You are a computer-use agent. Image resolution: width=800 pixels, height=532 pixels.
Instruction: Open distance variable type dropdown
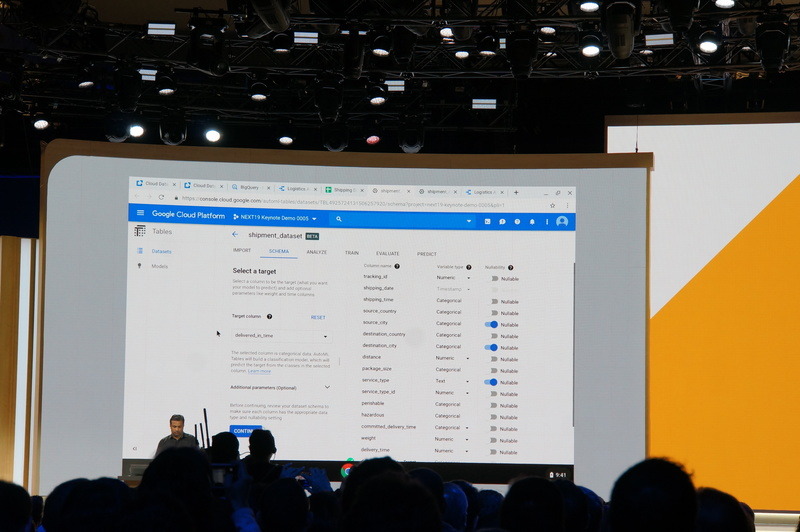[452, 358]
